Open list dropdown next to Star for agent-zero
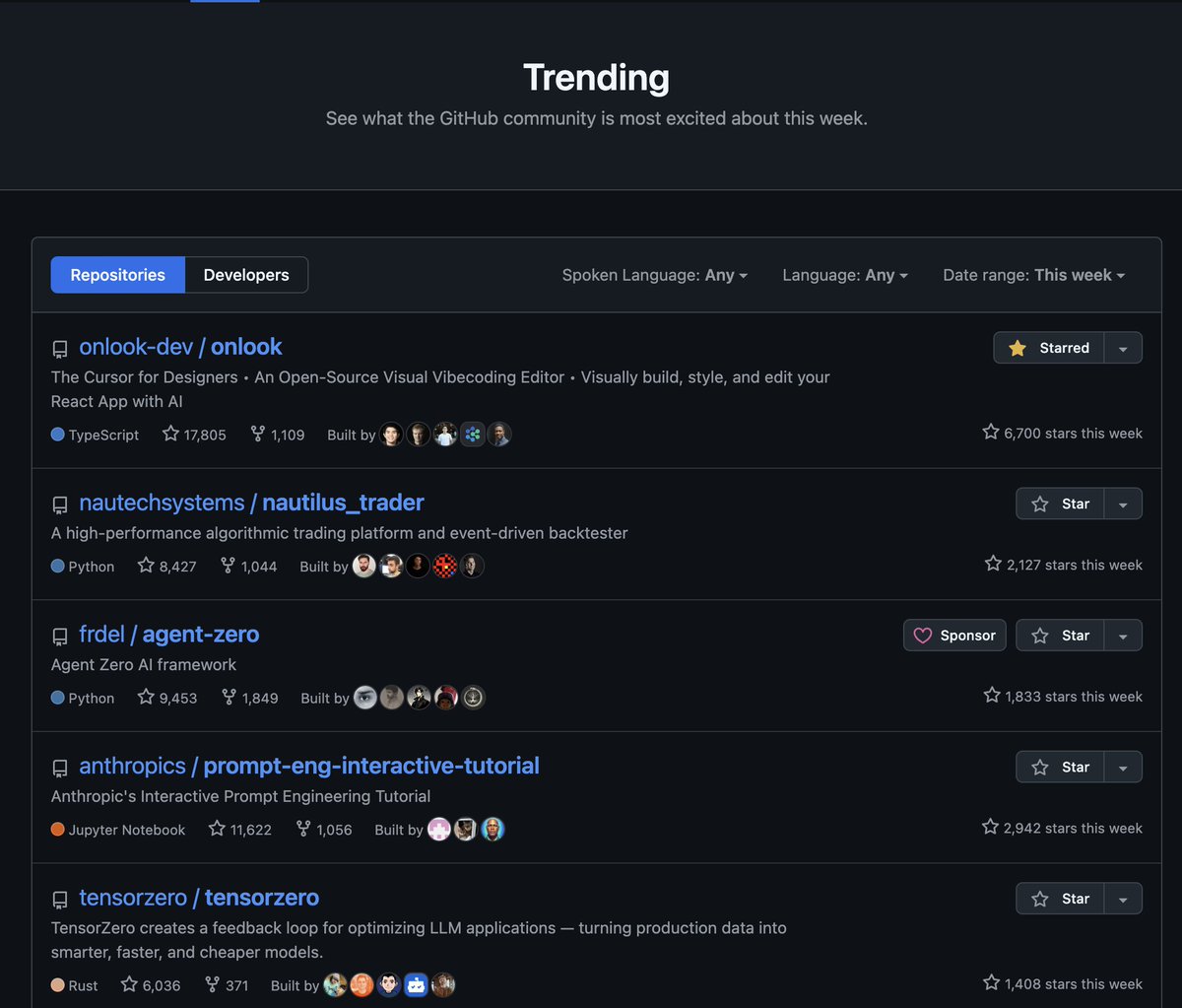Viewport: 1182px width, 1008px height. click(x=1124, y=636)
